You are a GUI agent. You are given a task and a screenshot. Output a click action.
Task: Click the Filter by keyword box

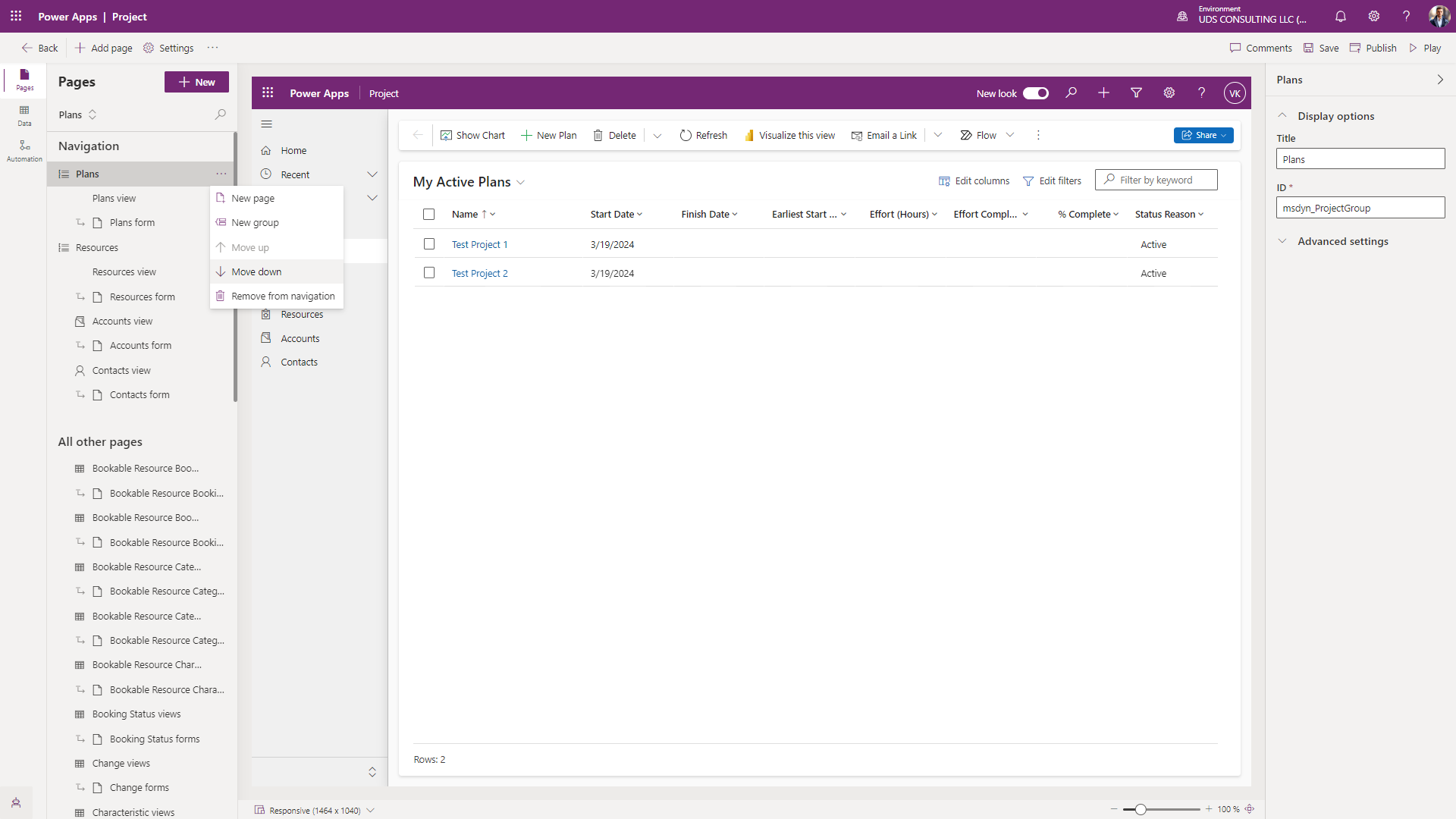point(1156,180)
